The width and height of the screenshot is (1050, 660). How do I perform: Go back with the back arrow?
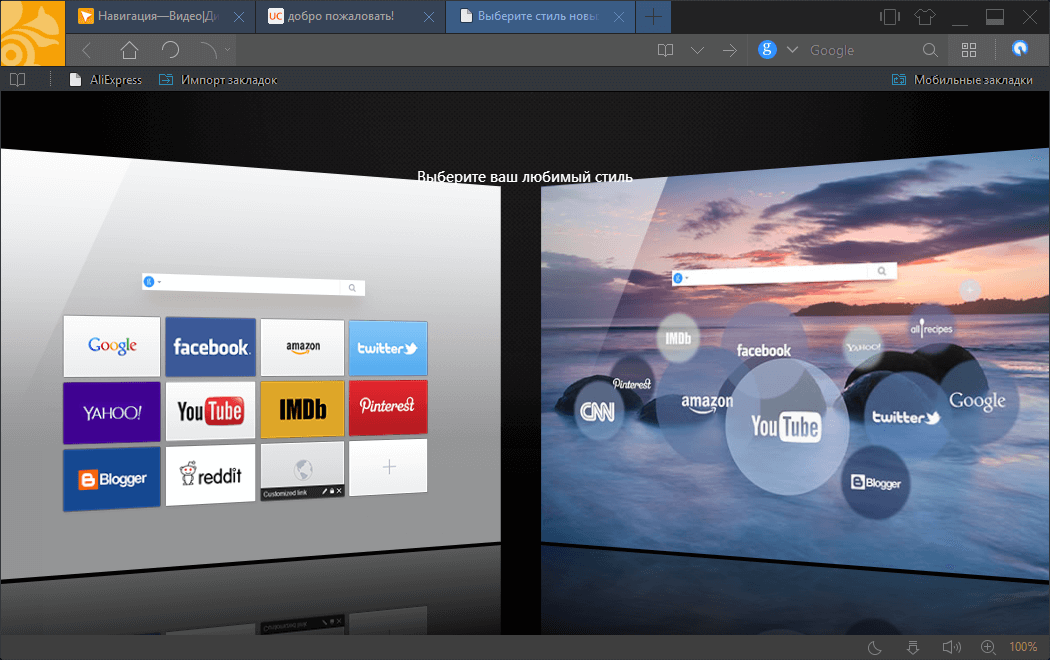[x=87, y=50]
